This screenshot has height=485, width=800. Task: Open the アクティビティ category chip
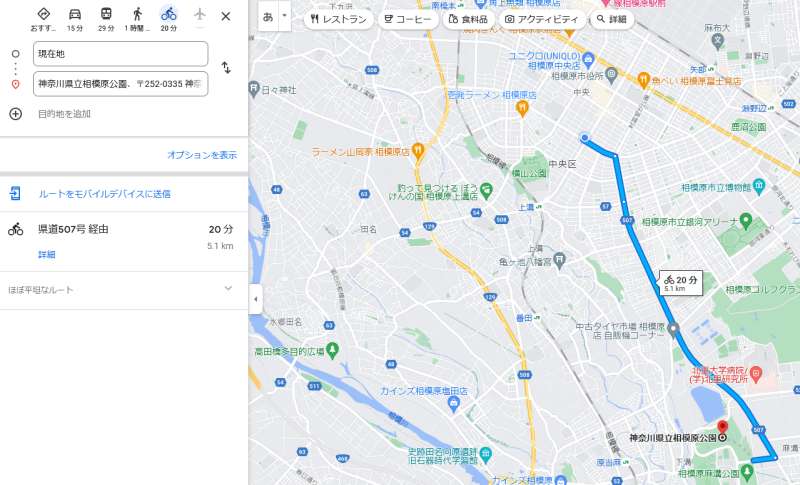(542, 19)
